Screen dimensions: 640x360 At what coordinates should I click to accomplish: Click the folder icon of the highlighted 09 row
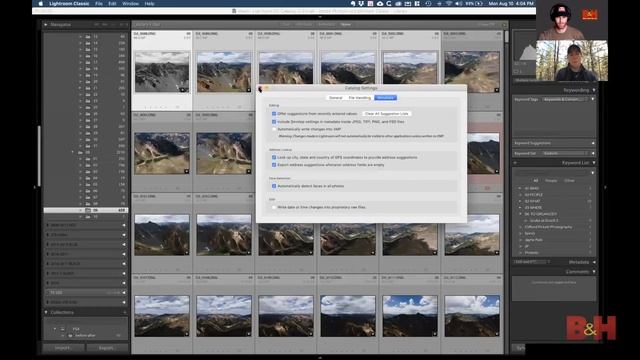click(88, 210)
